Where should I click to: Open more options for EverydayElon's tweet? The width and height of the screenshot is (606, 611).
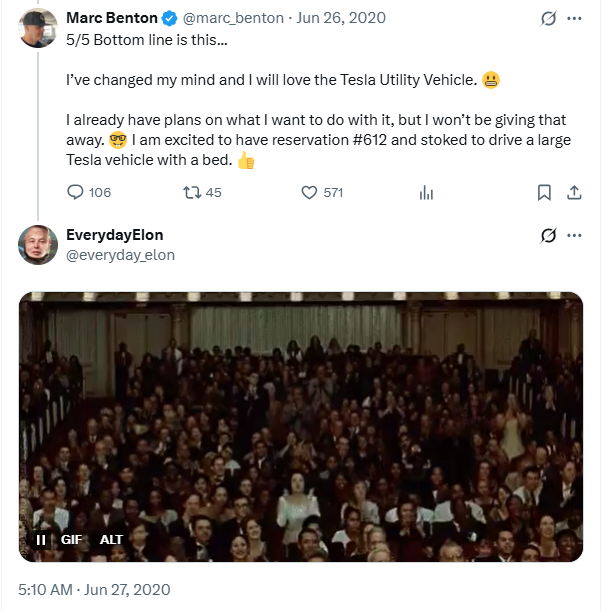(x=574, y=235)
